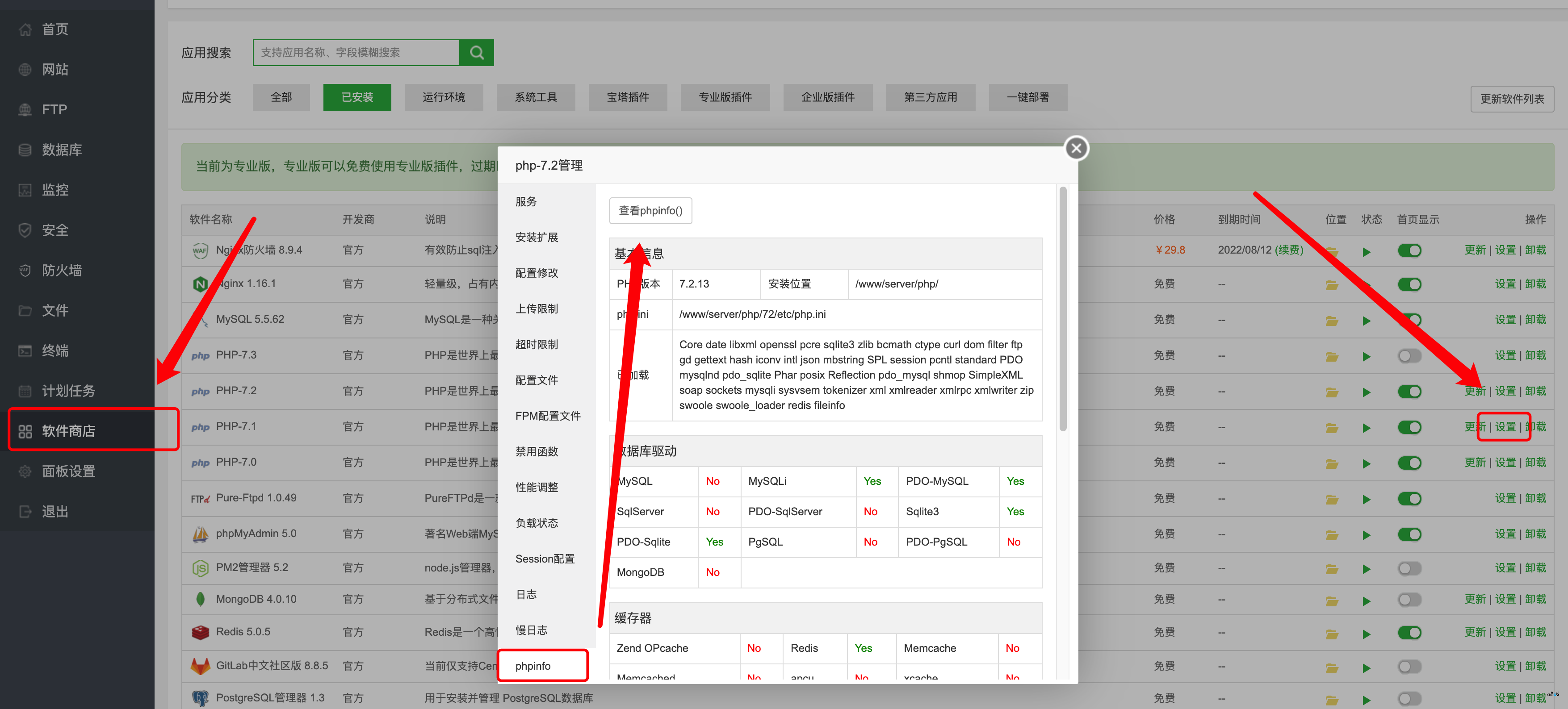
Task: Toggle 首页显示 switch for MongoDB row
Action: (1409, 600)
